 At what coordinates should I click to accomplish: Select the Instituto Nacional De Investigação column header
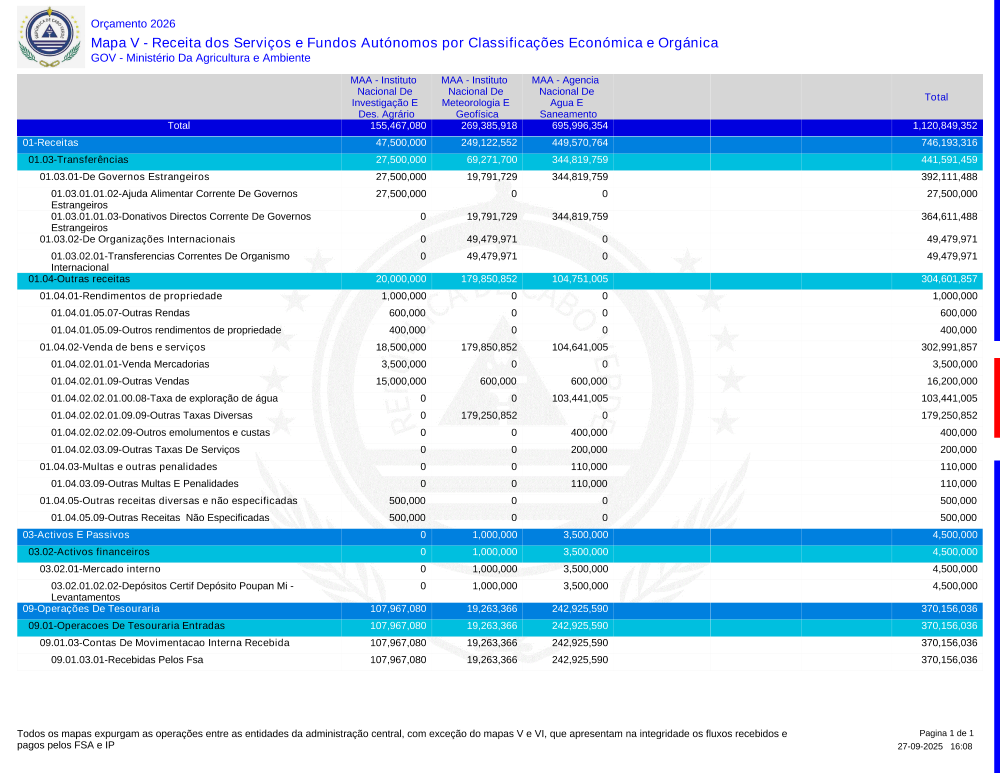[384, 97]
